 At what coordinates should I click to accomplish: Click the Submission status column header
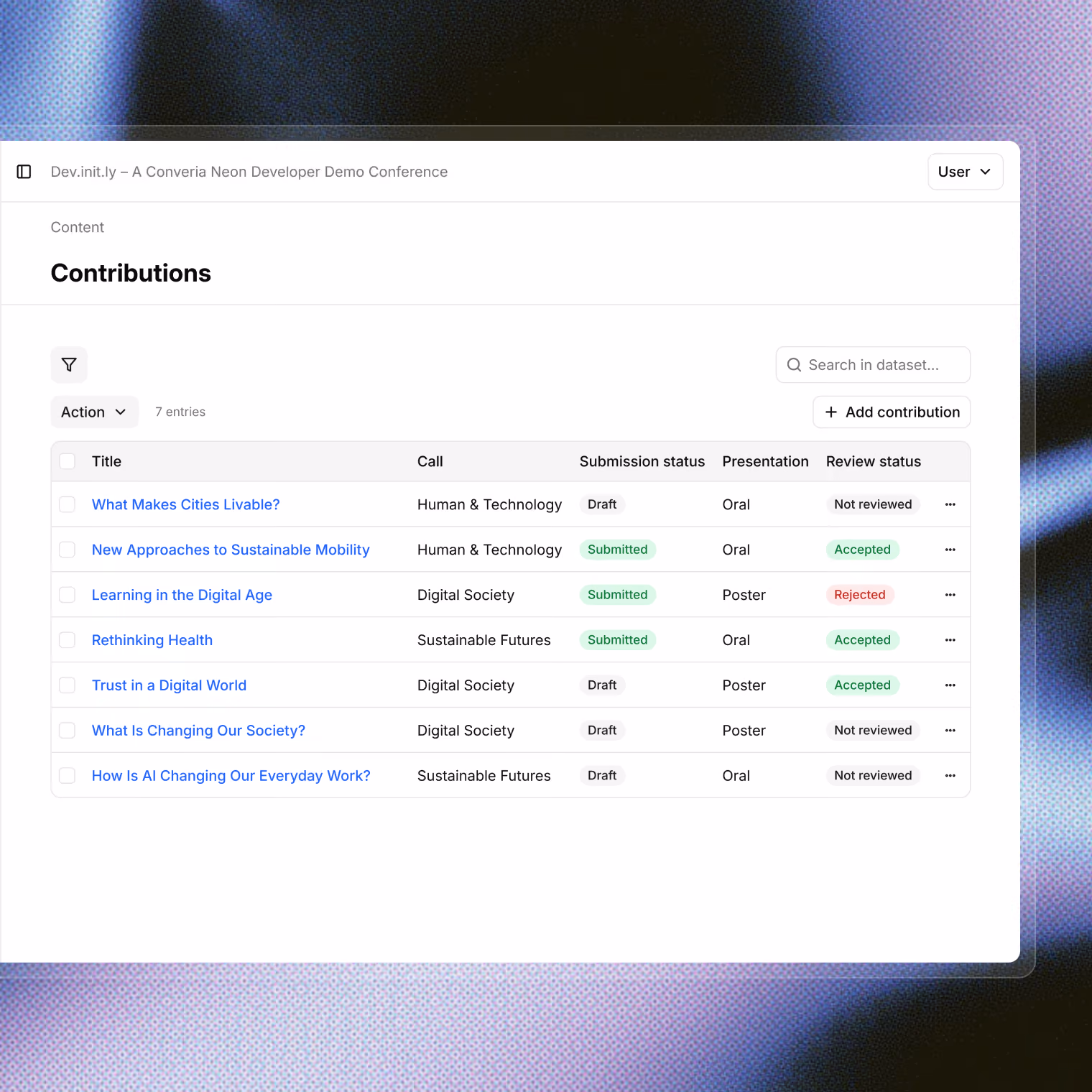coord(642,461)
